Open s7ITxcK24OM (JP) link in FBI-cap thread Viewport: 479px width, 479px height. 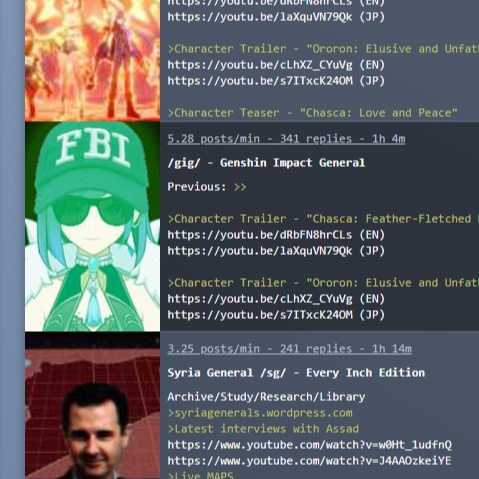276,315
